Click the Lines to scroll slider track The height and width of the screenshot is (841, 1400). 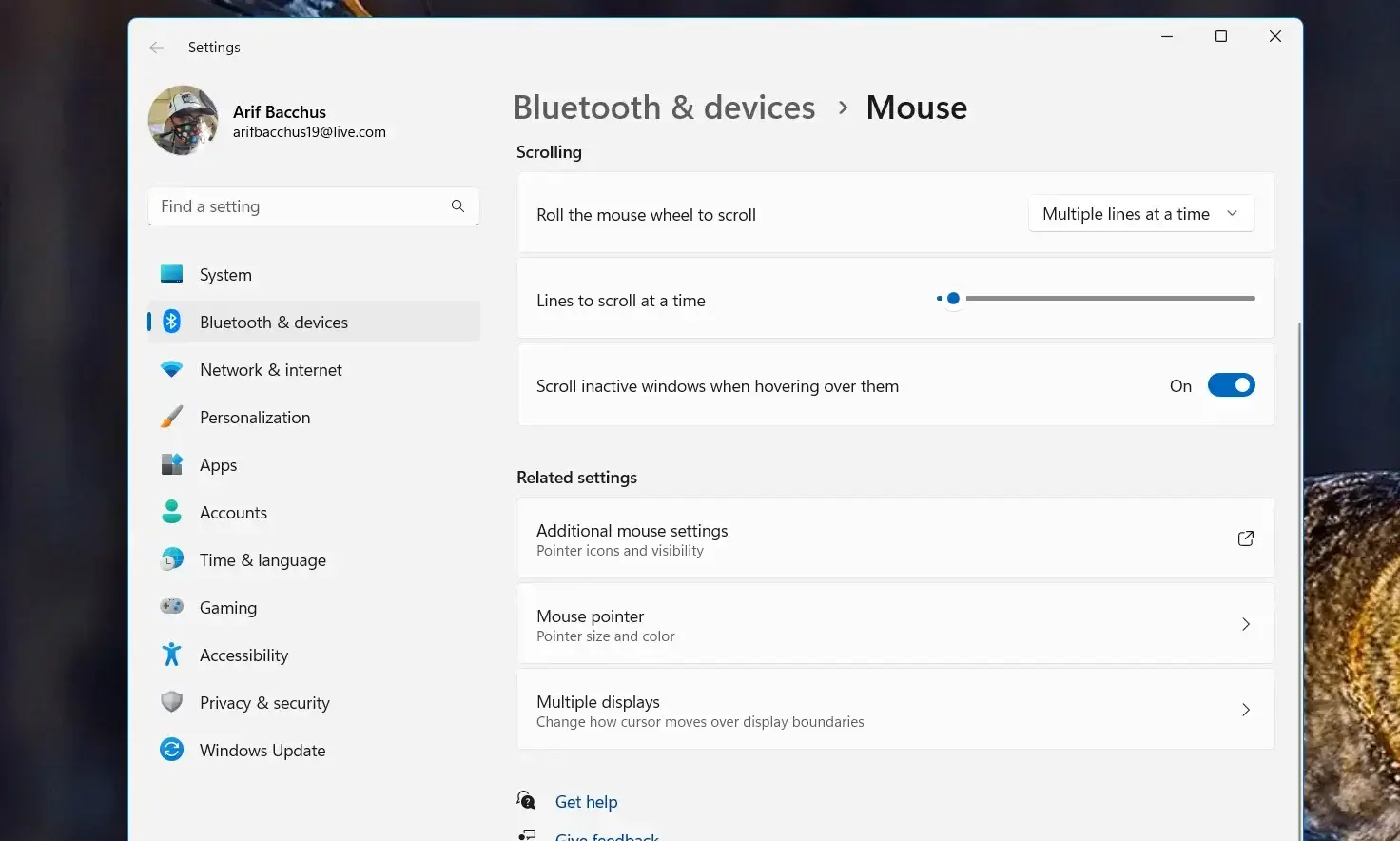(x=1096, y=298)
